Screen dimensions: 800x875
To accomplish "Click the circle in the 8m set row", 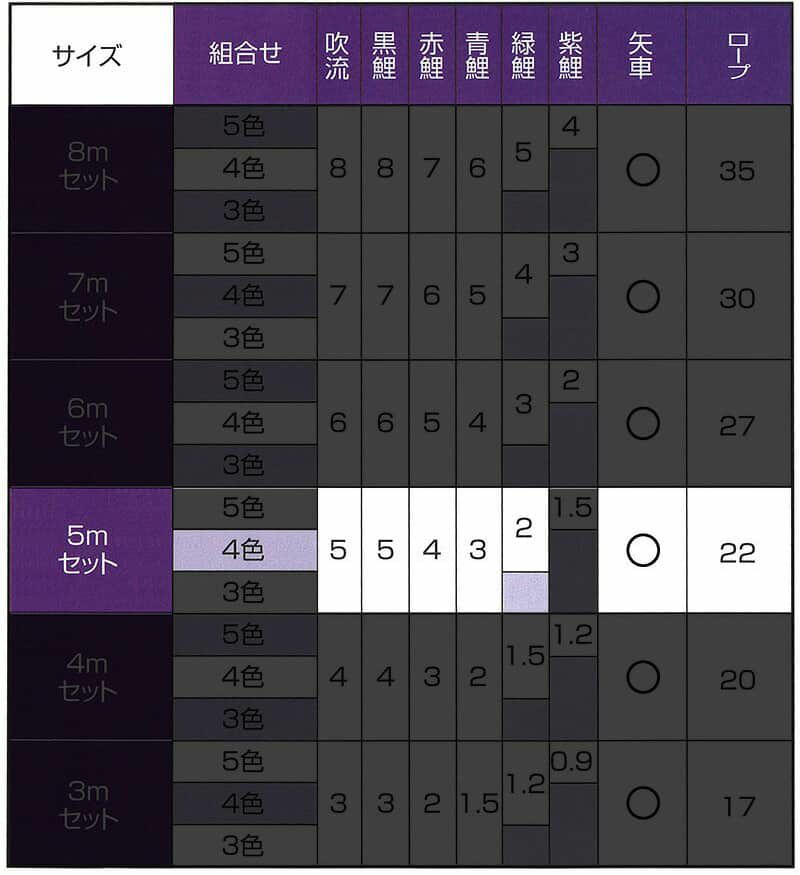I will click(642, 170).
